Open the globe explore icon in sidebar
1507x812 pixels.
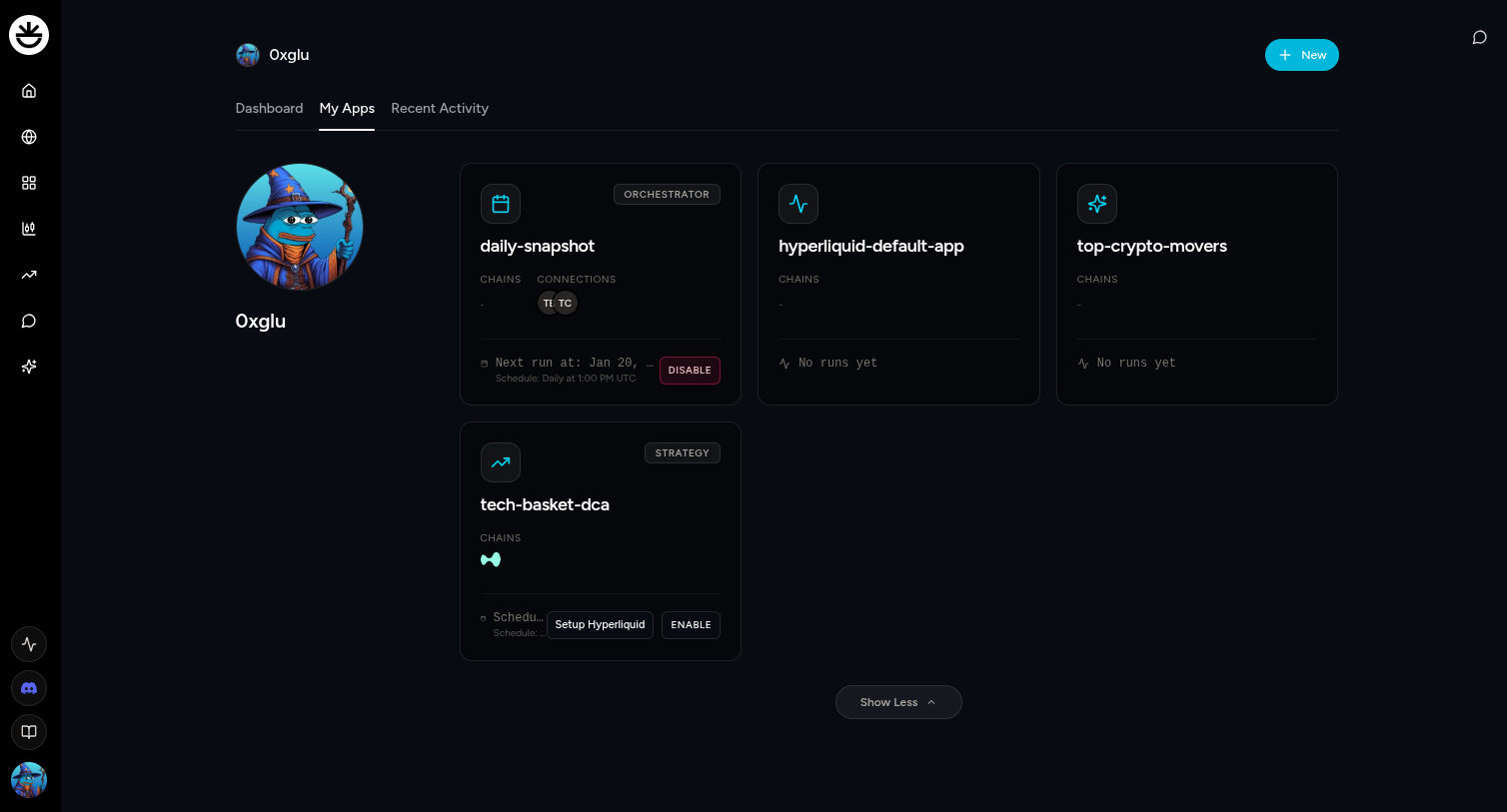[x=29, y=137]
